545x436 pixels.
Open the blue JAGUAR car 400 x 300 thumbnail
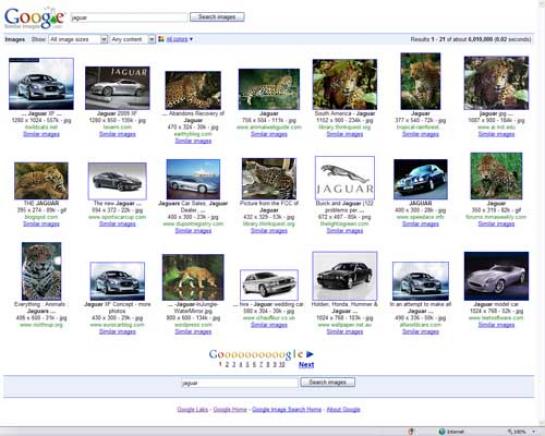(421, 179)
